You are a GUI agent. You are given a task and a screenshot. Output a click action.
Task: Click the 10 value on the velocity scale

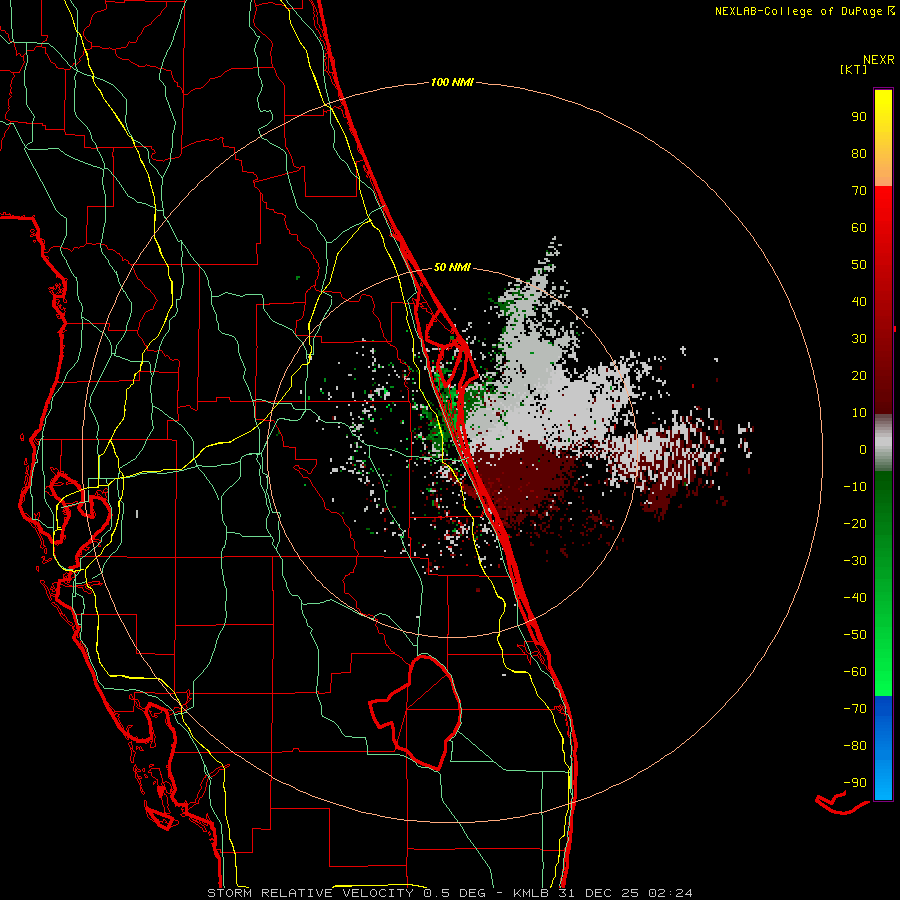pyautogui.click(x=859, y=413)
